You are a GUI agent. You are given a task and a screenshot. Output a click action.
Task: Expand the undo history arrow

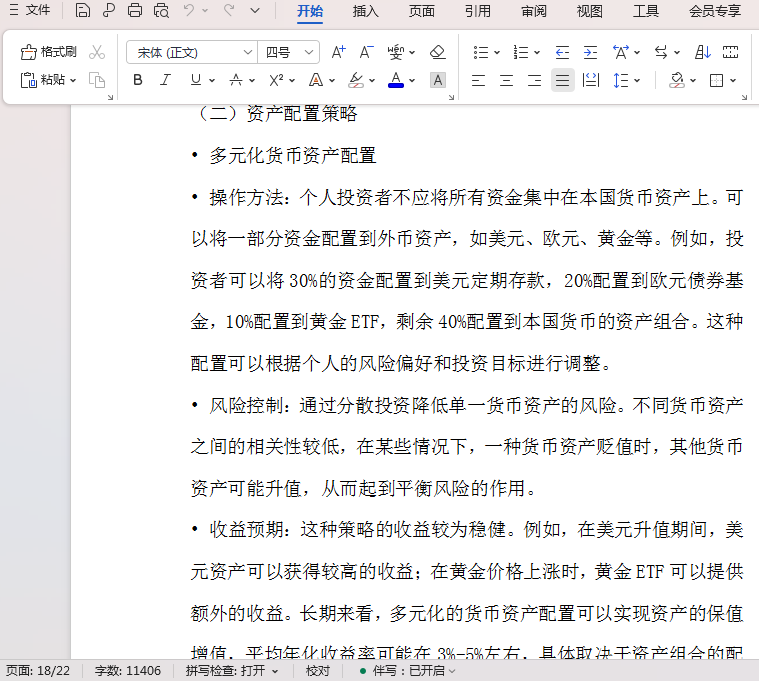[205, 11]
